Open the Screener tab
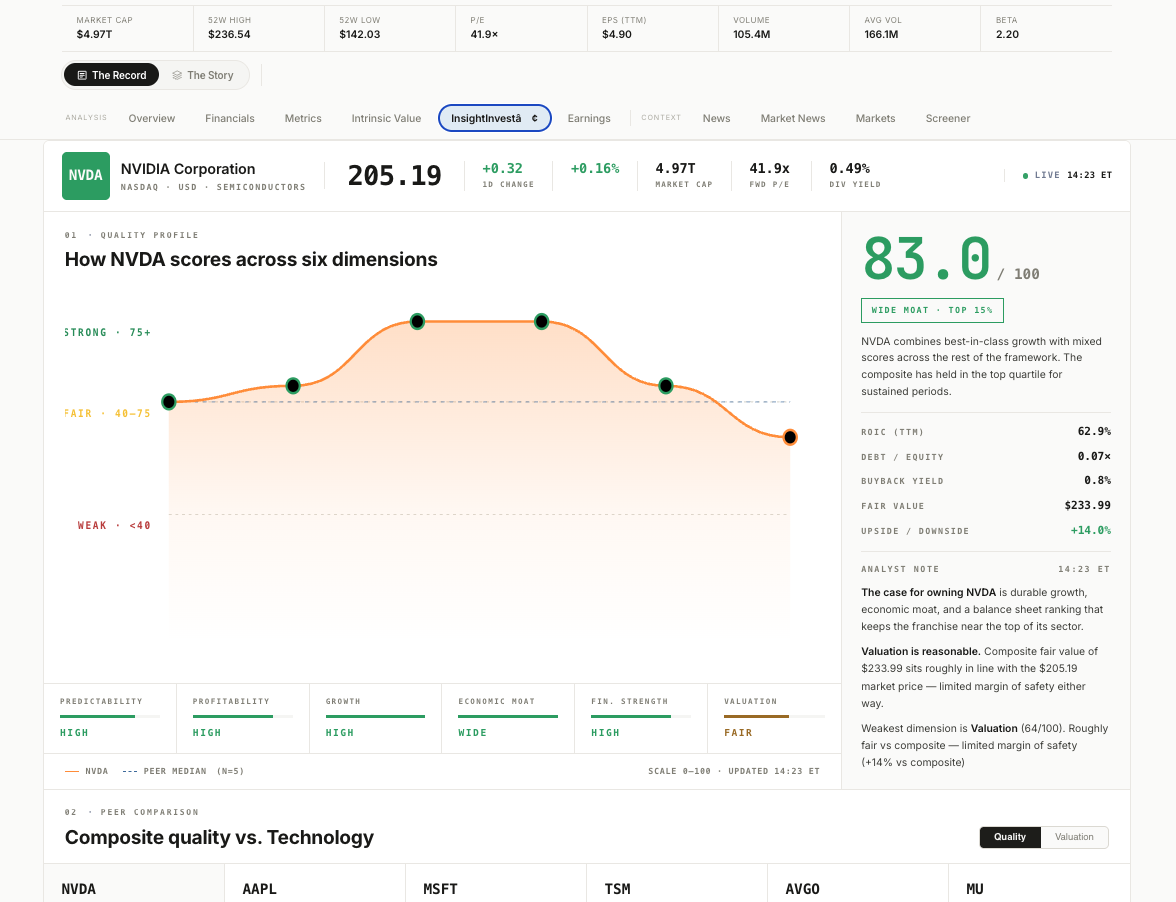The height and width of the screenshot is (902, 1176). [948, 118]
